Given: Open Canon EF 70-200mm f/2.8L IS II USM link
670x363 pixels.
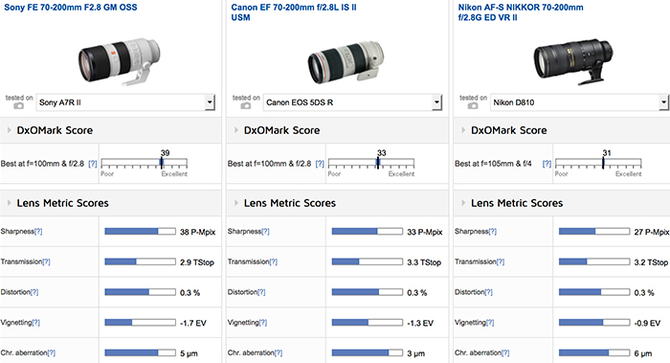Looking at the screenshot, I should (294, 12).
